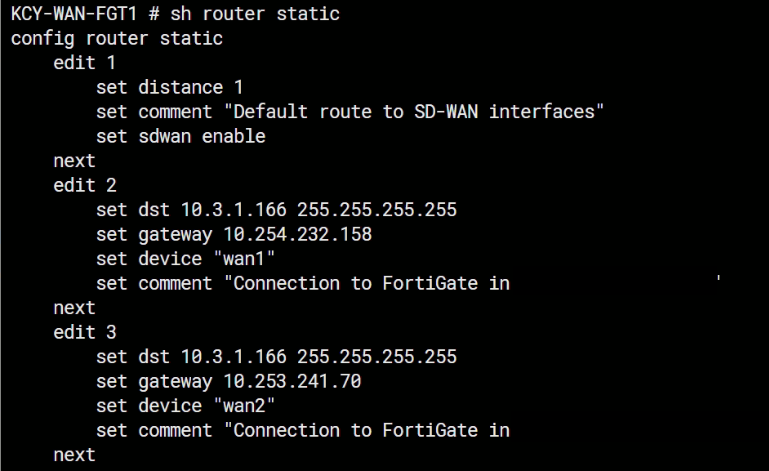
Task: Click "next" right after the sdwan enable line
Action: 74,160
